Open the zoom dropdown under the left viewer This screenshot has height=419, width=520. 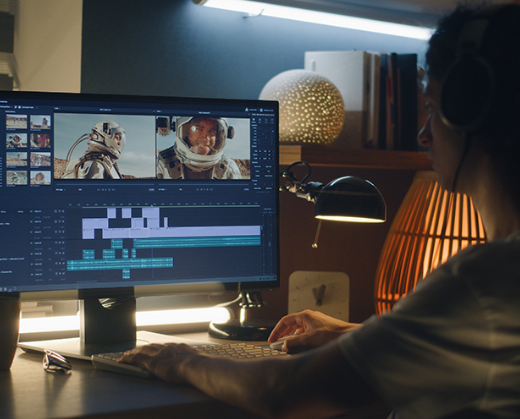60,190
